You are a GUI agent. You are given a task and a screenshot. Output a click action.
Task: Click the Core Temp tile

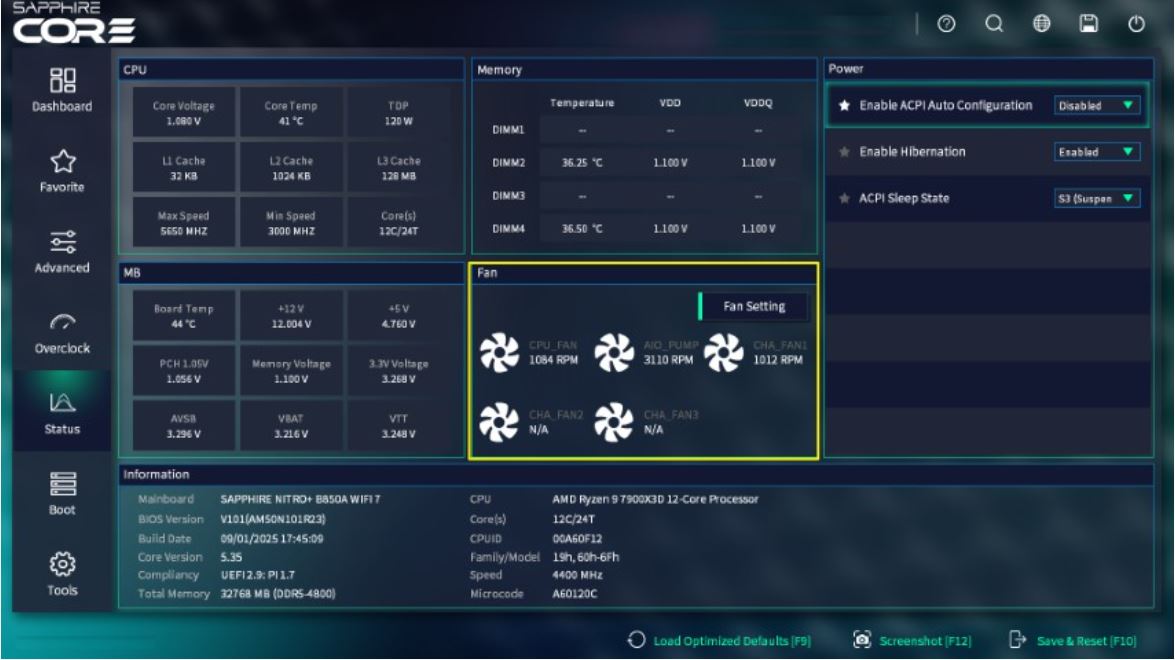(x=290, y=112)
